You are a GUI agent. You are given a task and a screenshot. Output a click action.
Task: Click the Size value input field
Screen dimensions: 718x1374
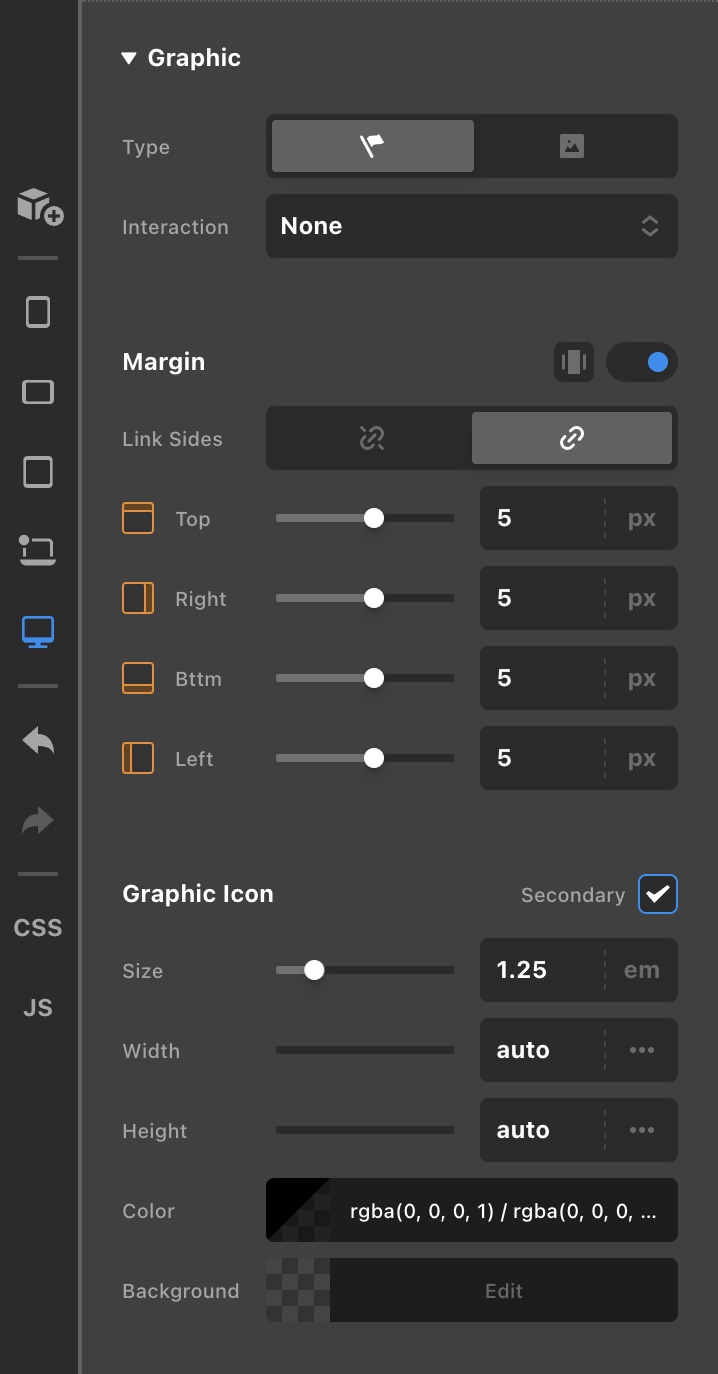[x=542, y=970]
